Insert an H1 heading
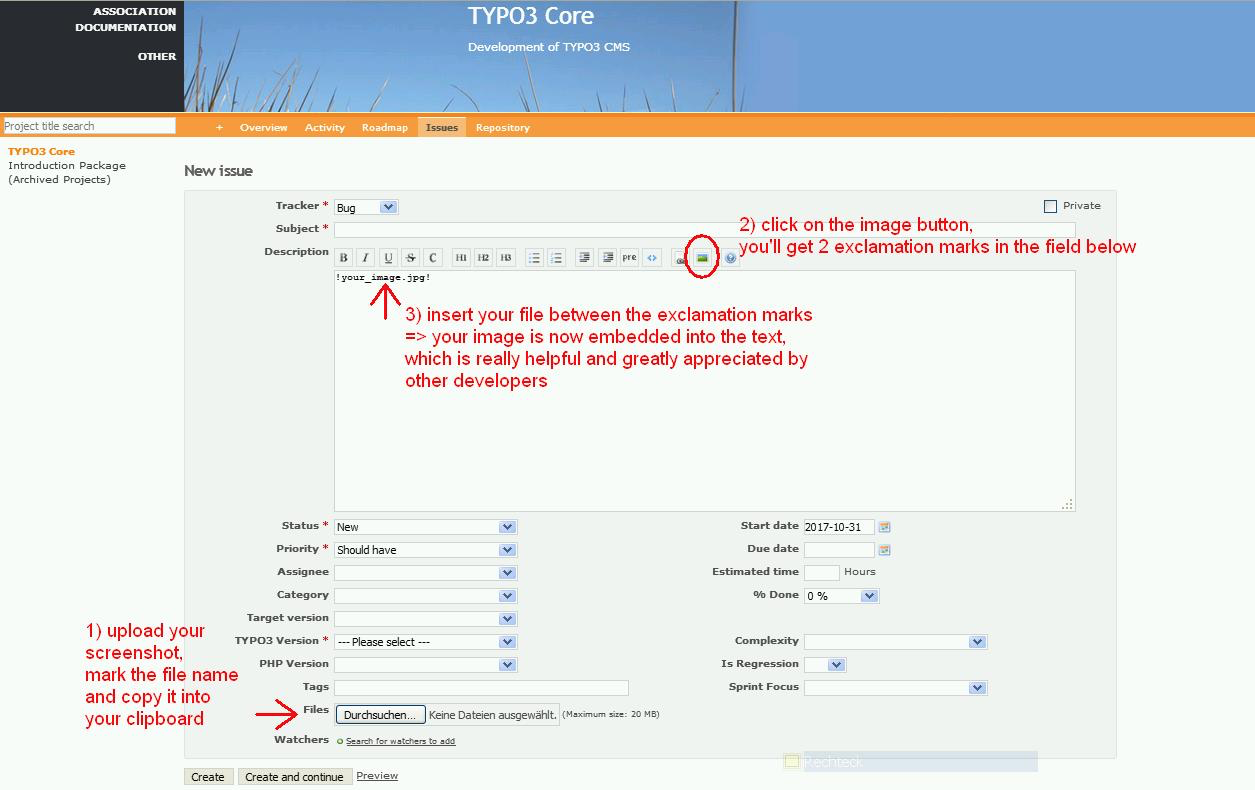 click(461, 258)
